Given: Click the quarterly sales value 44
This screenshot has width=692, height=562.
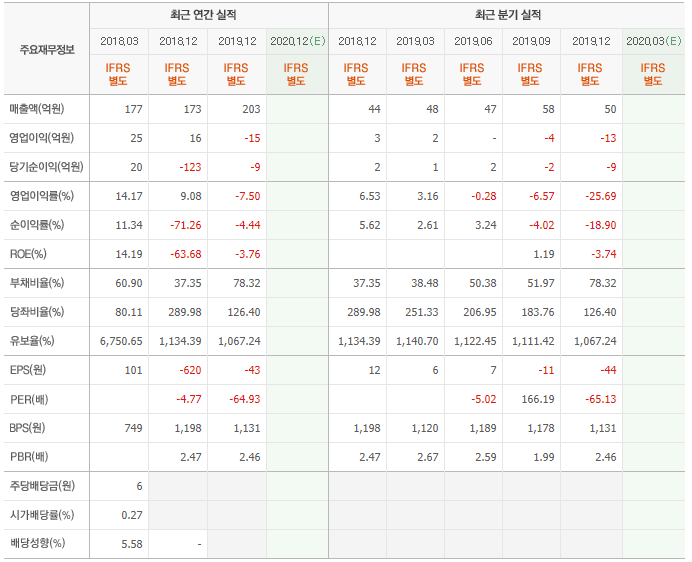Looking at the screenshot, I should click(x=374, y=109).
